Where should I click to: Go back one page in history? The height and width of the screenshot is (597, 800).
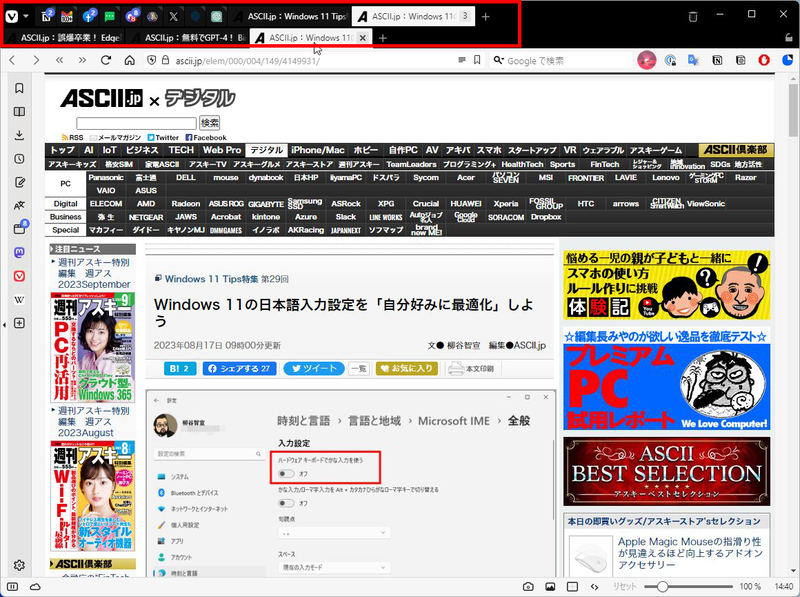coord(12,60)
